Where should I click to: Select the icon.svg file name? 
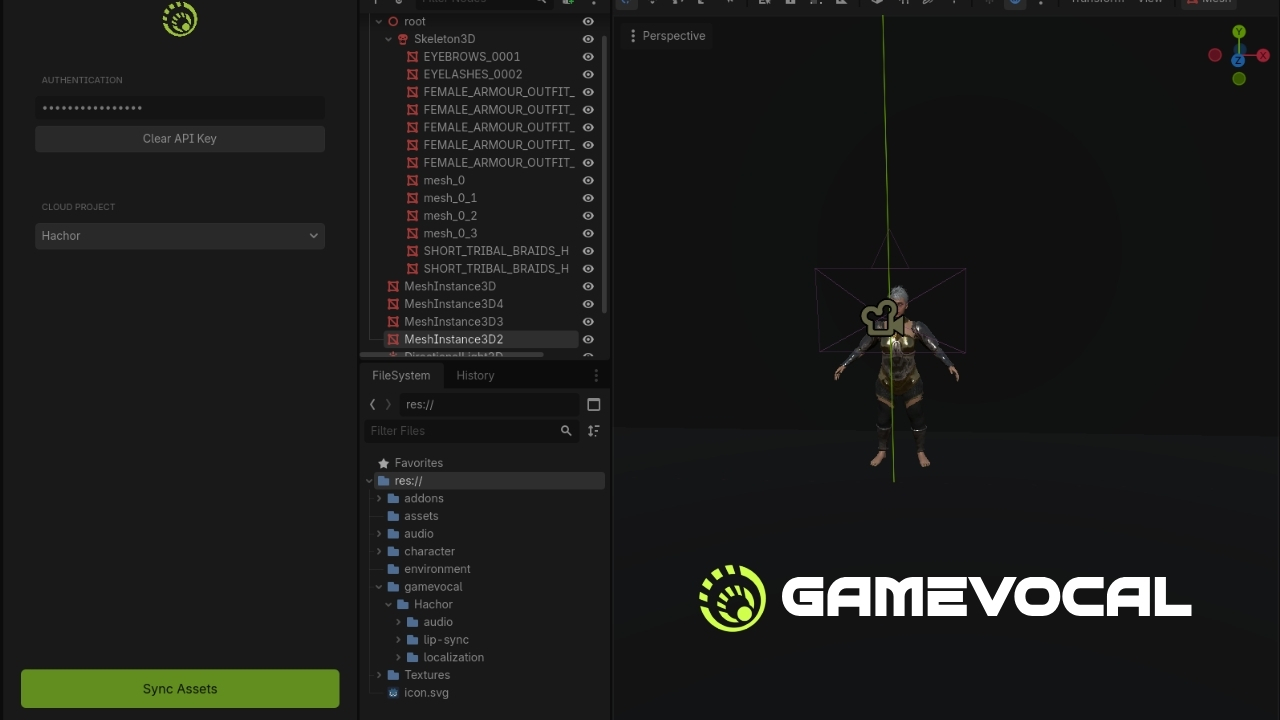pos(426,693)
